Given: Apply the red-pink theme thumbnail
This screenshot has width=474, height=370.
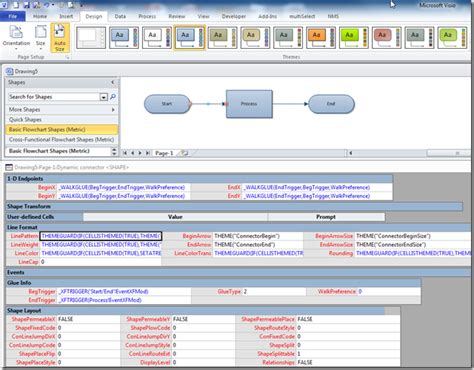Looking at the screenshot, I should (386, 38).
